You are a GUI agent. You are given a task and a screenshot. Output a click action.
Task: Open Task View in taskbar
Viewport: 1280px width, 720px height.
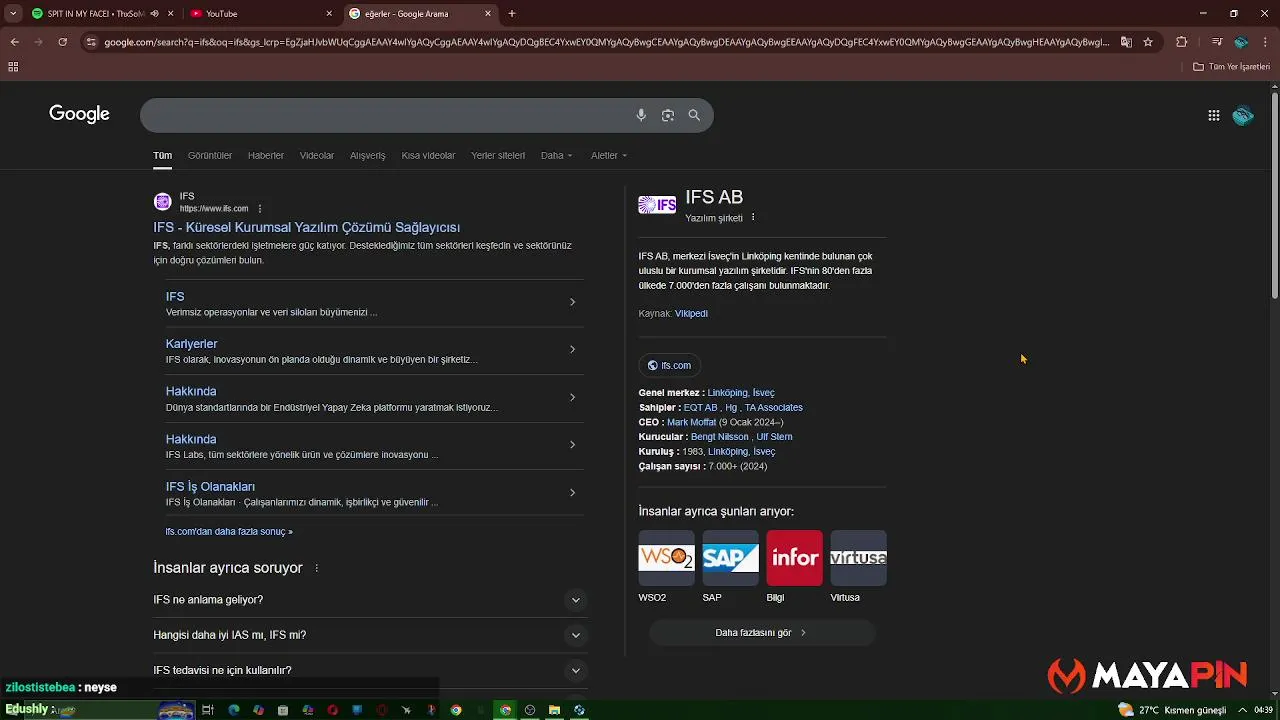[x=208, y=710]
